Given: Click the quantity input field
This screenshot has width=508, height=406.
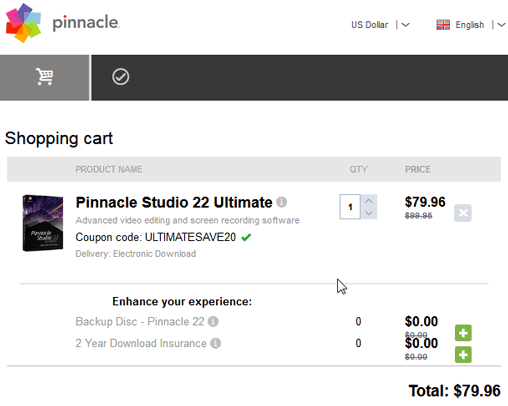Looking at the screenshot, I should (350, 207).
